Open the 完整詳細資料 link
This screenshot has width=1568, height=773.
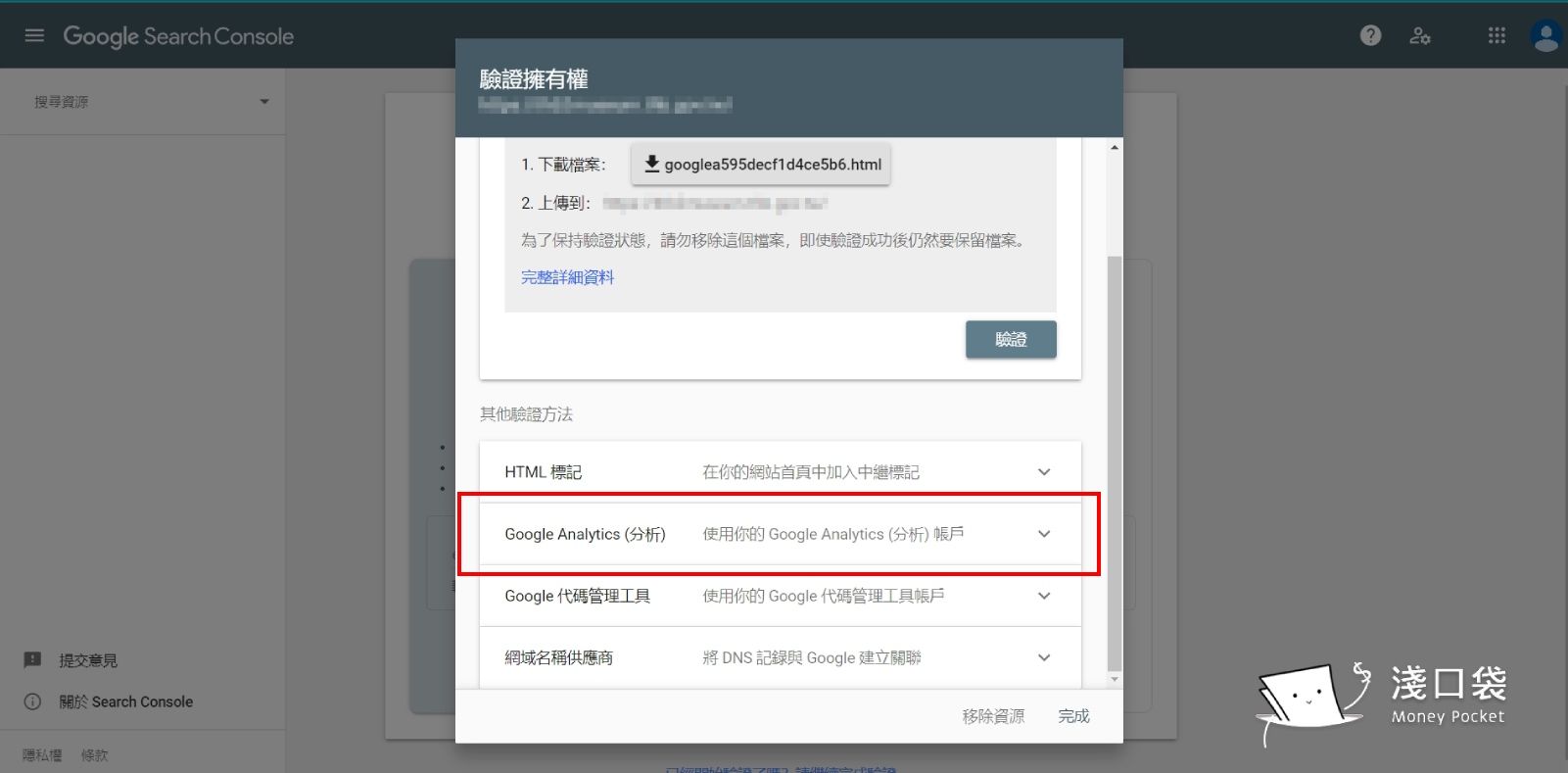click(567, 277)
